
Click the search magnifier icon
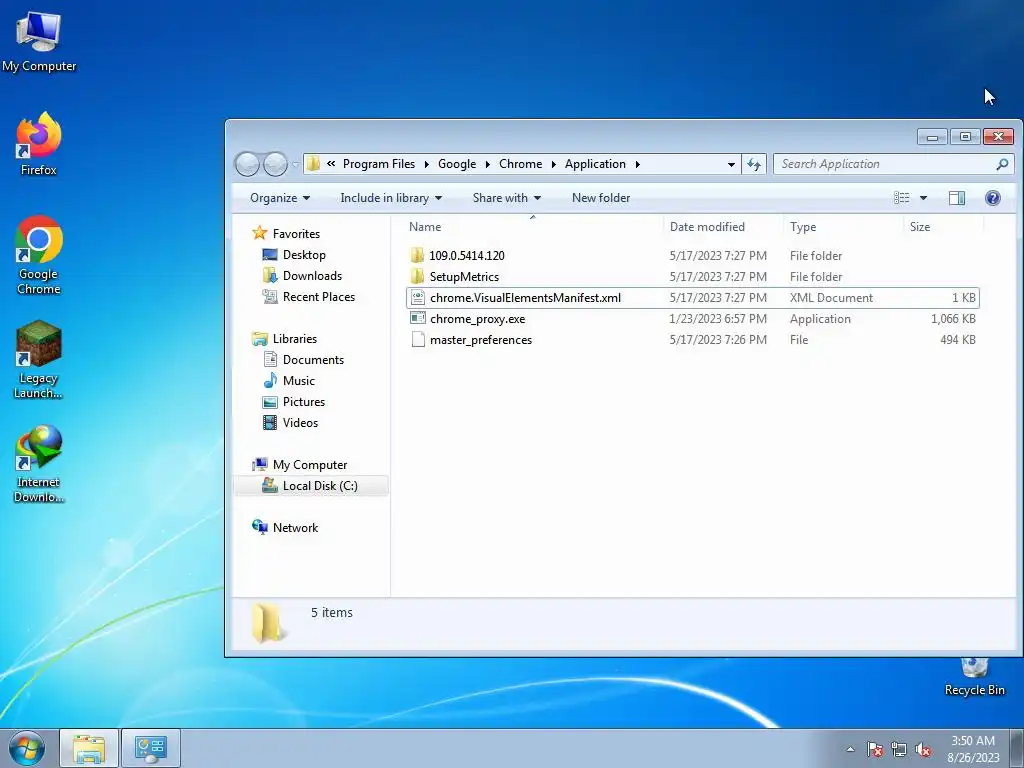[1002, 164]
